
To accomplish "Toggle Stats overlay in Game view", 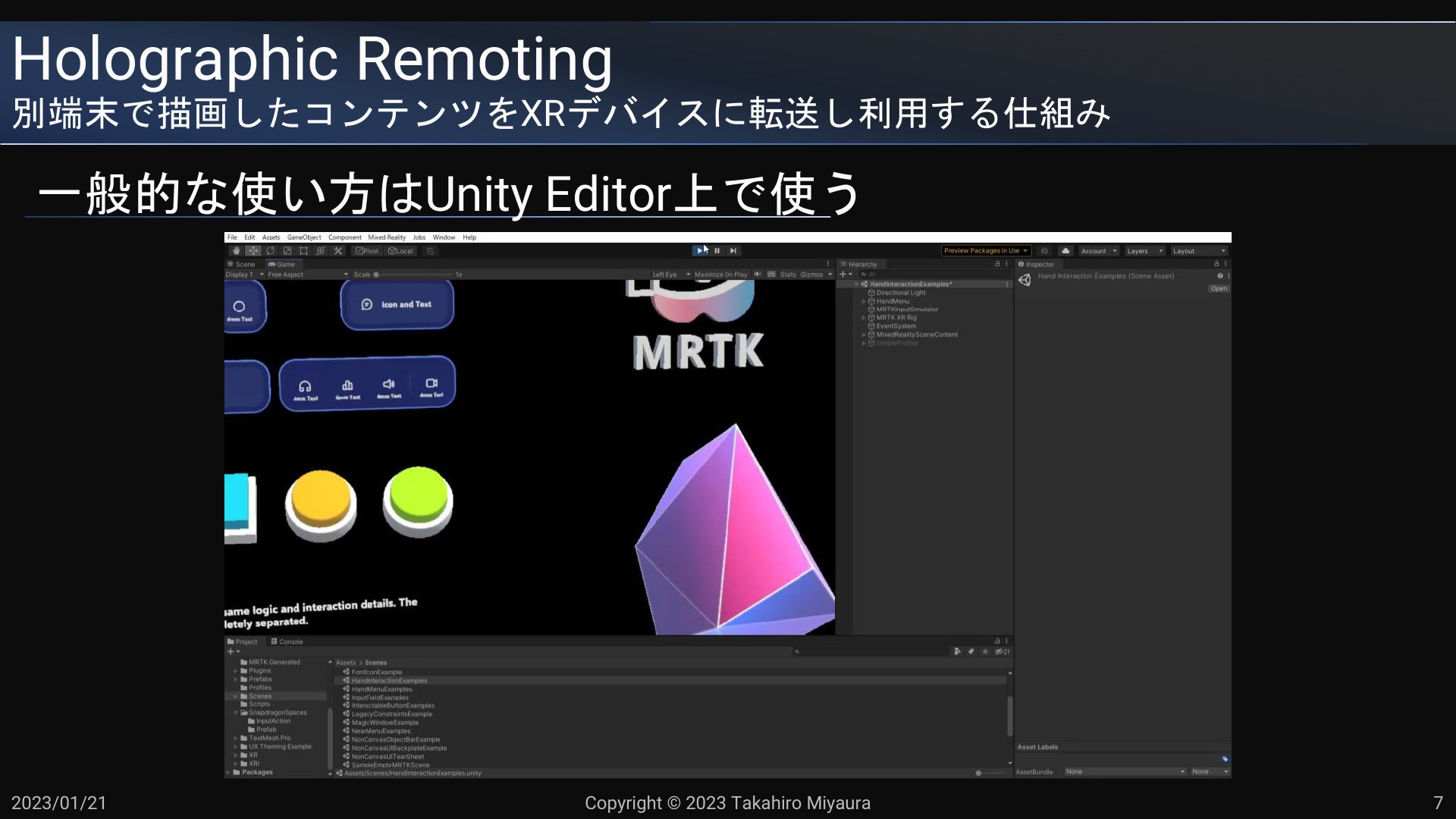I will click(788, 275).
